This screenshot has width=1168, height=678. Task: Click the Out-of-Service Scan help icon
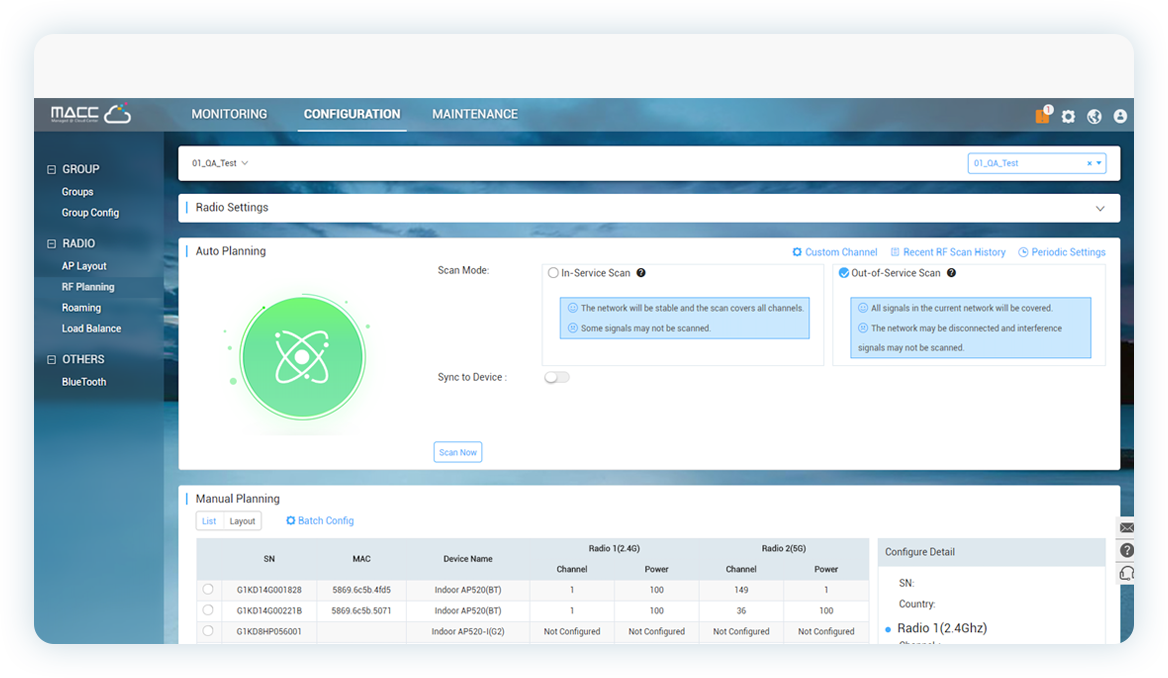(951, 273)
